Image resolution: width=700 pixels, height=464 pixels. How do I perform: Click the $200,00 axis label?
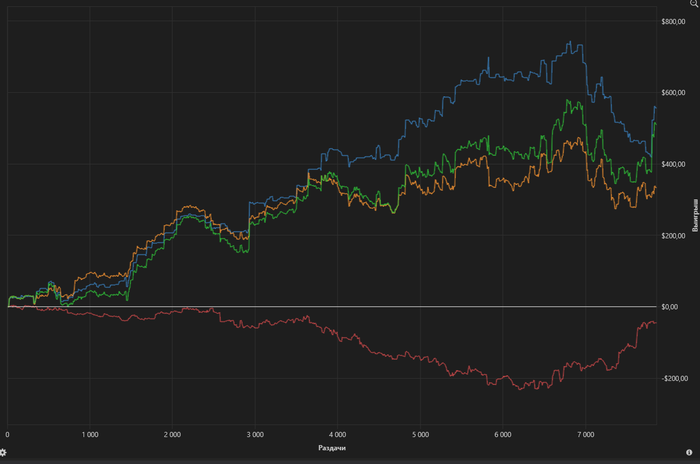tap(673, 236)
